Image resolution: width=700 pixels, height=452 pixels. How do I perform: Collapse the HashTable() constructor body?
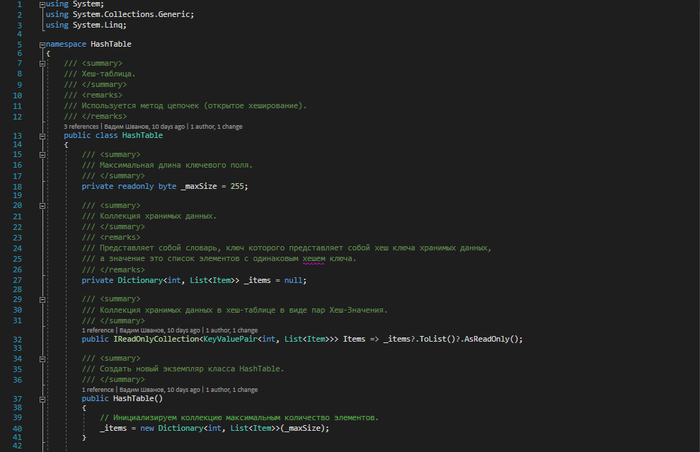(41, 398)
